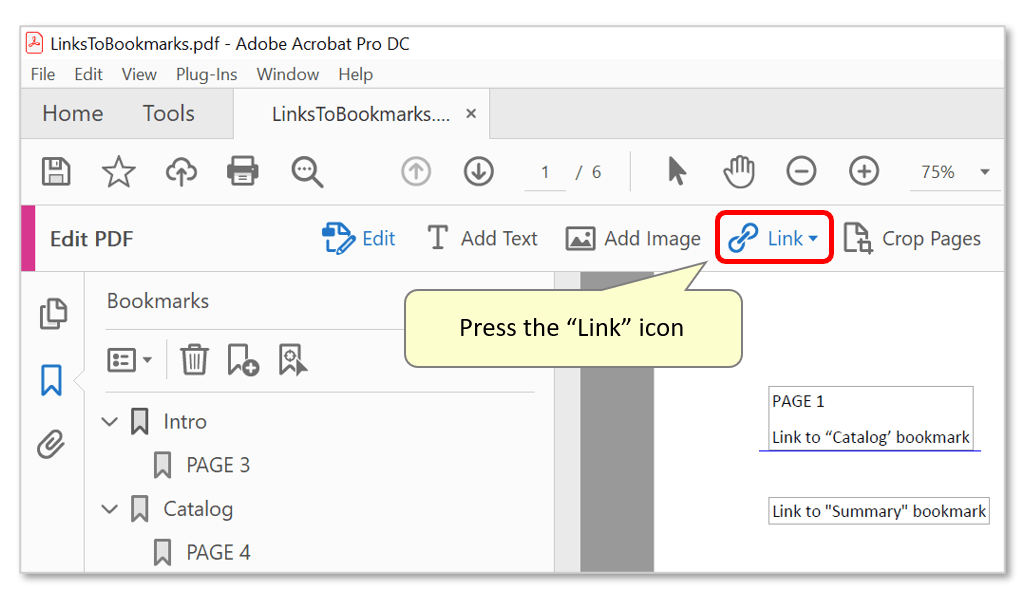Open the View menu
This screenshot has height=598, width=1030.
(138, 74)
